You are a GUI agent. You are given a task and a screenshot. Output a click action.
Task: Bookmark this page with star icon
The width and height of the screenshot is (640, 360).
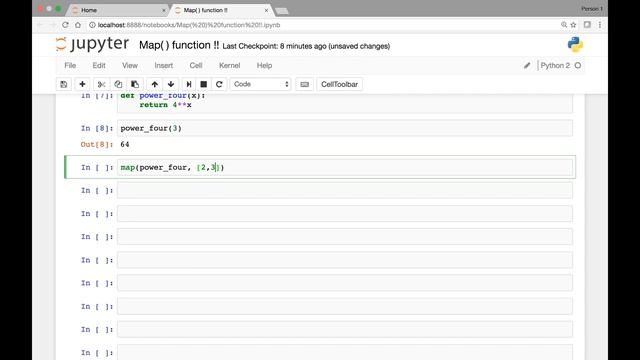coord(573,25)
